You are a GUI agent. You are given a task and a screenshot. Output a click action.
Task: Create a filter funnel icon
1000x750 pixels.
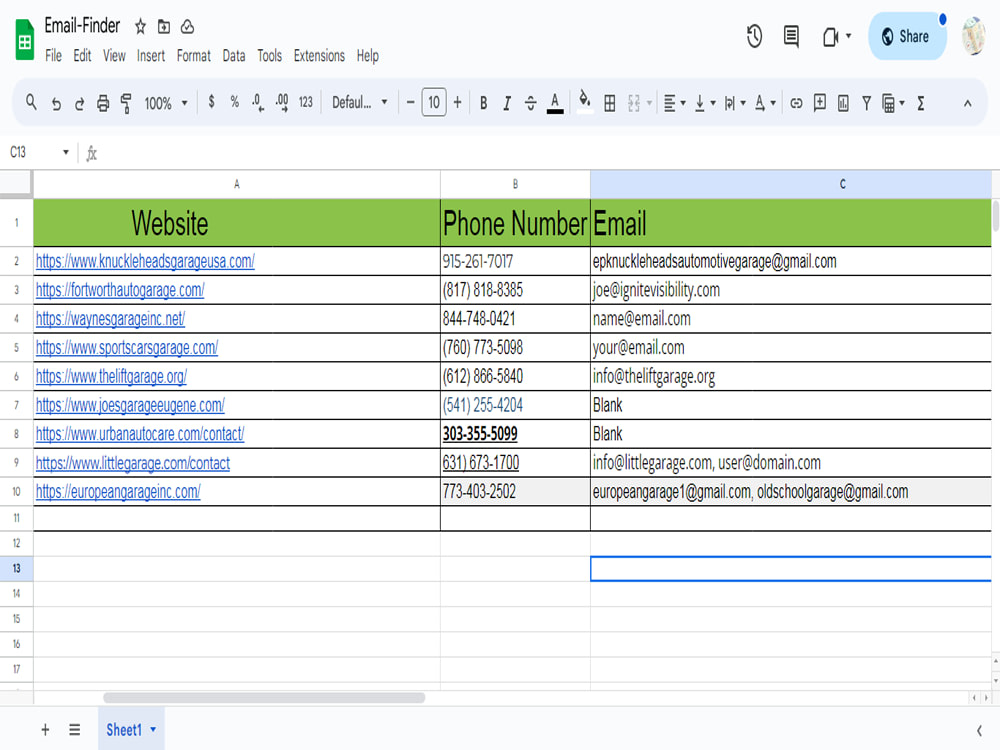coord(866,103)
